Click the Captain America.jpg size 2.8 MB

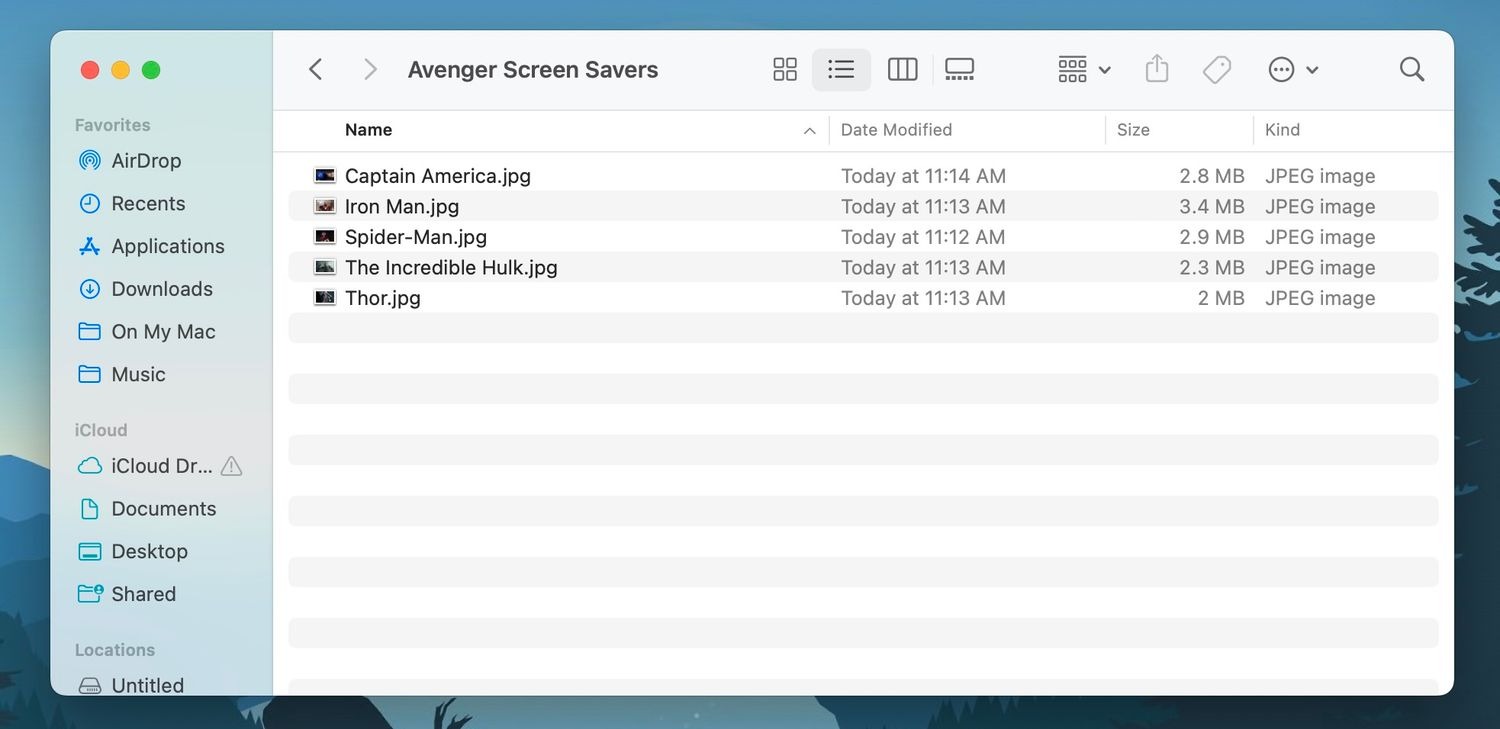click(1212, 176)
